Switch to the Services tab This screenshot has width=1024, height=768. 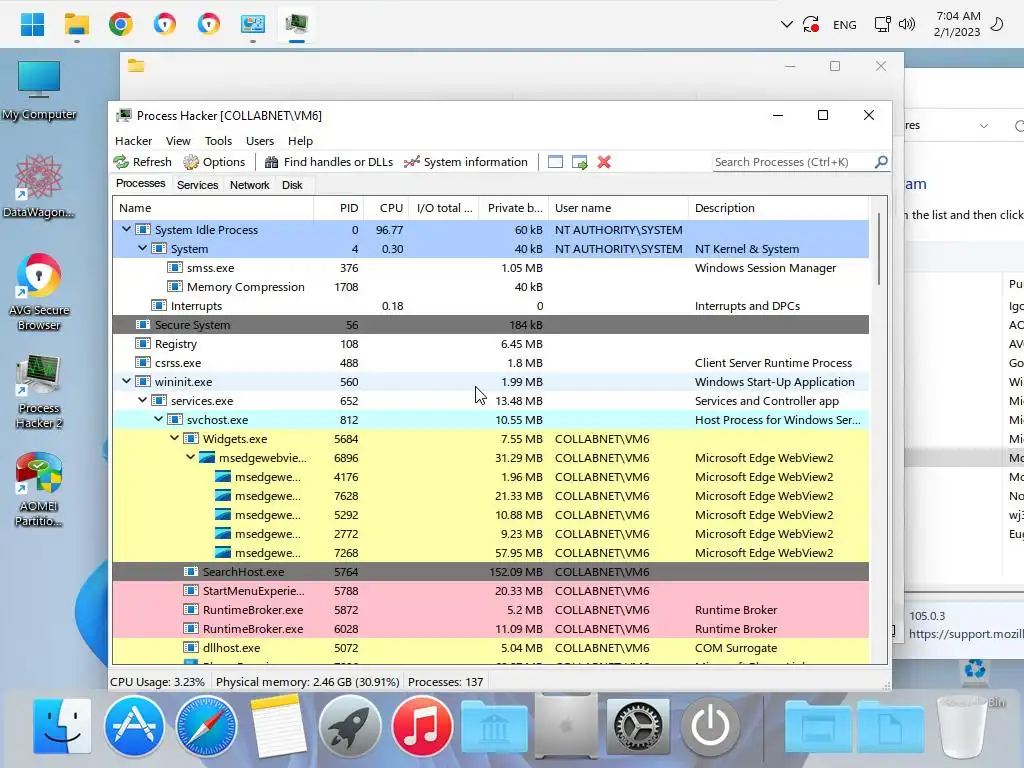coord(197,185)
